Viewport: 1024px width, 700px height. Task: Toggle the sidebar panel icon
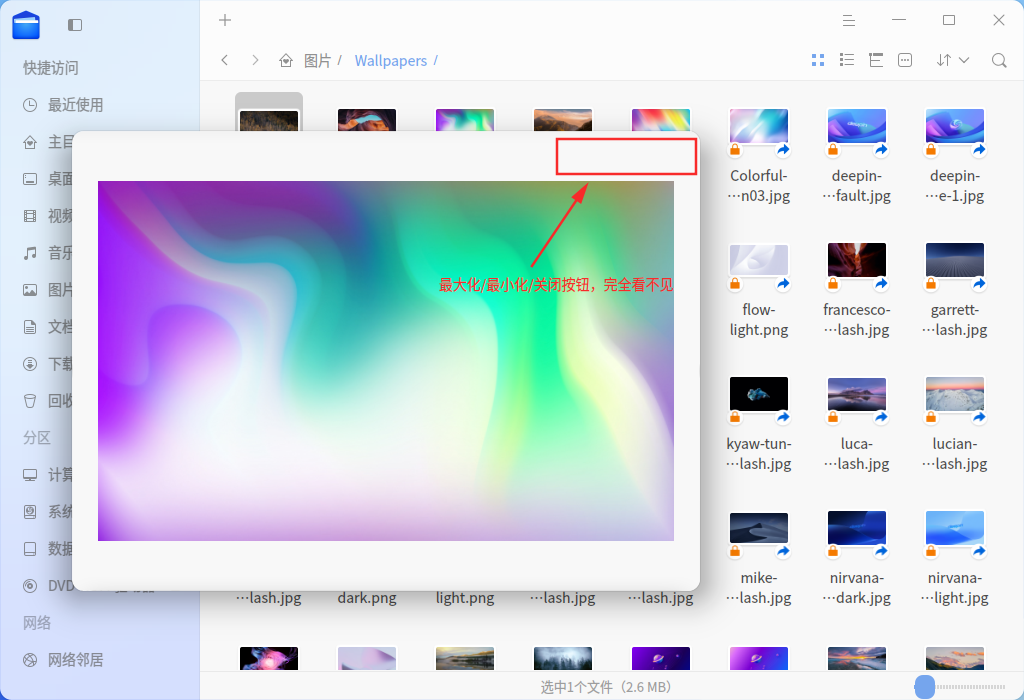point(75,25)
